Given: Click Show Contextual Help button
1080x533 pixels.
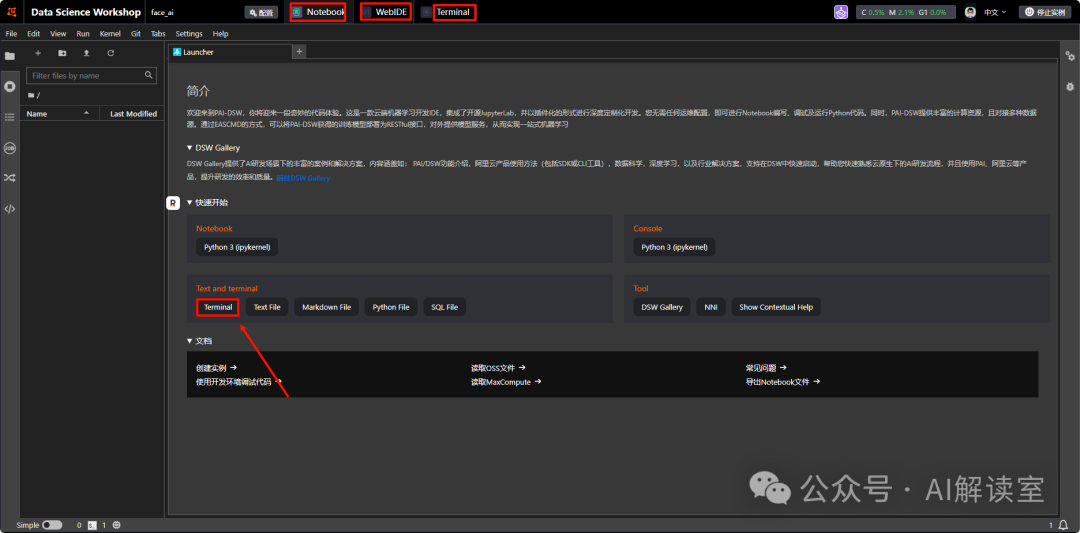Looking at the screenshot, I should 776,307.
